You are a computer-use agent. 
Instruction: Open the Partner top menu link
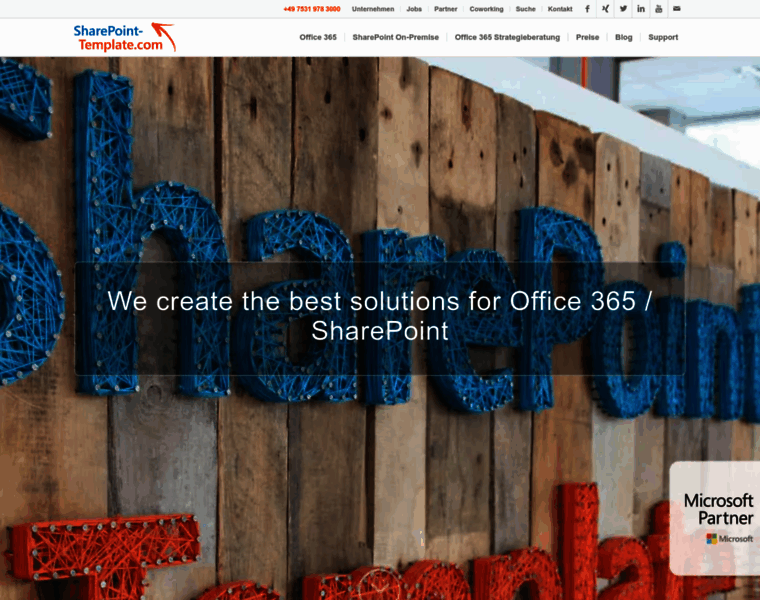[x=445, y=9]
